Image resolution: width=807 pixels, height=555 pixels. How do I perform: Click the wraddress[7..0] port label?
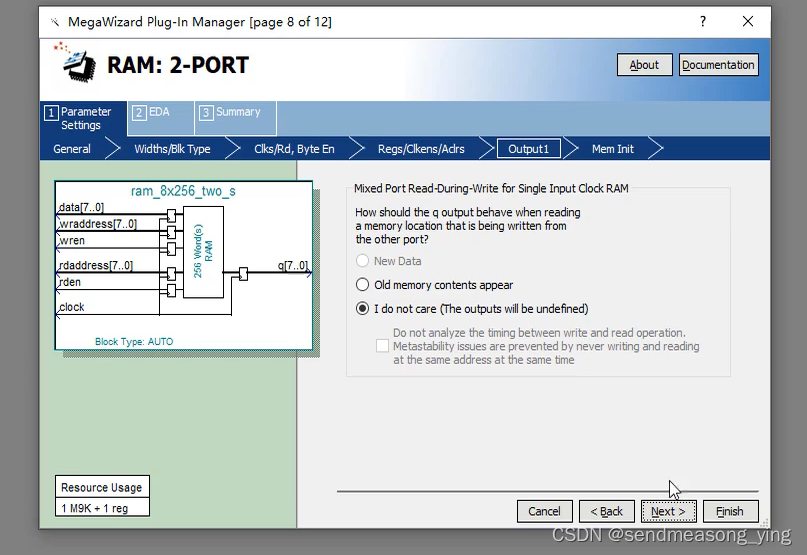pyautogui.click(x=98, y=223)
